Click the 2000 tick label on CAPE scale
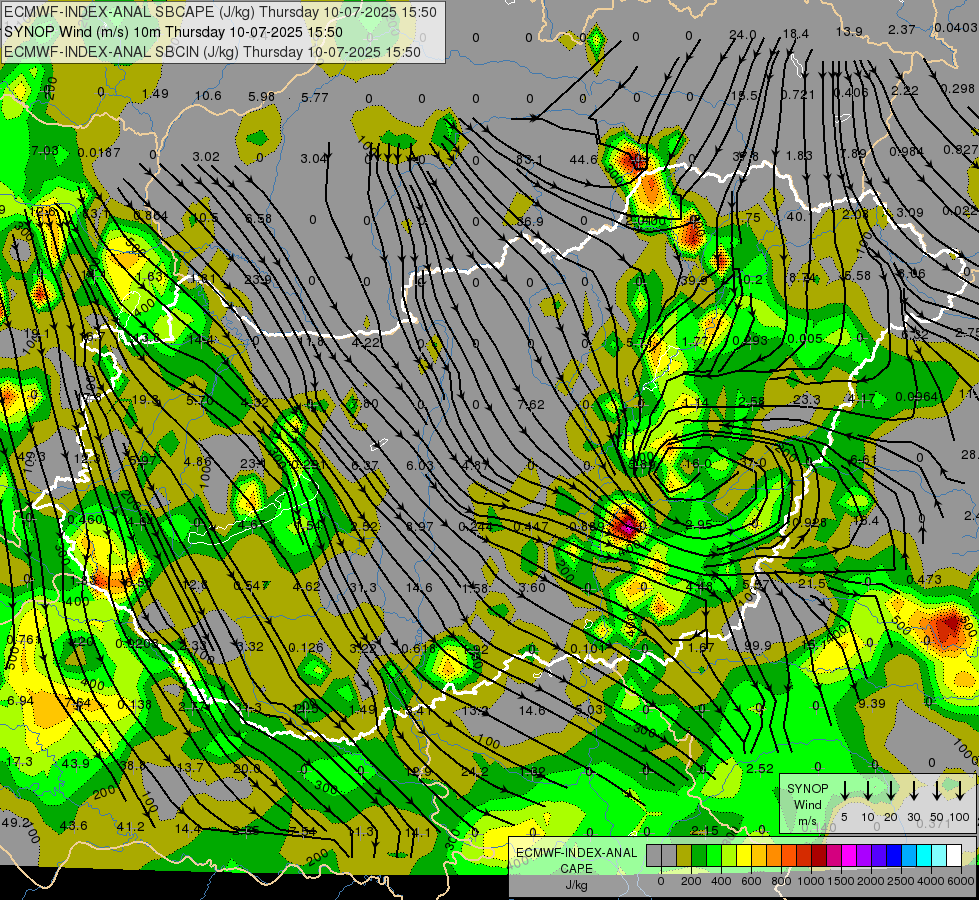Viewport: 979px width, 900px height. [x=871, y=881]
